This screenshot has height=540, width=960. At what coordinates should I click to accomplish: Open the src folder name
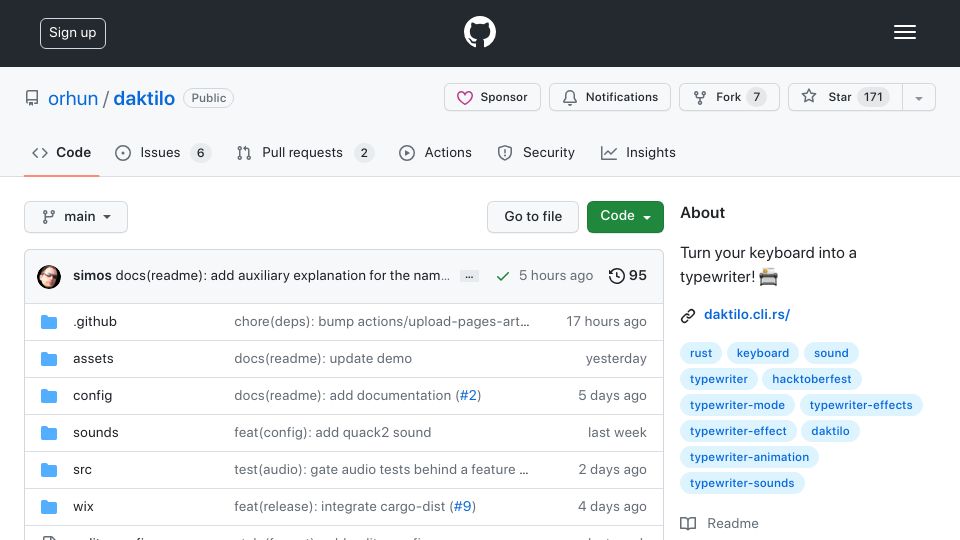(82, 470)
